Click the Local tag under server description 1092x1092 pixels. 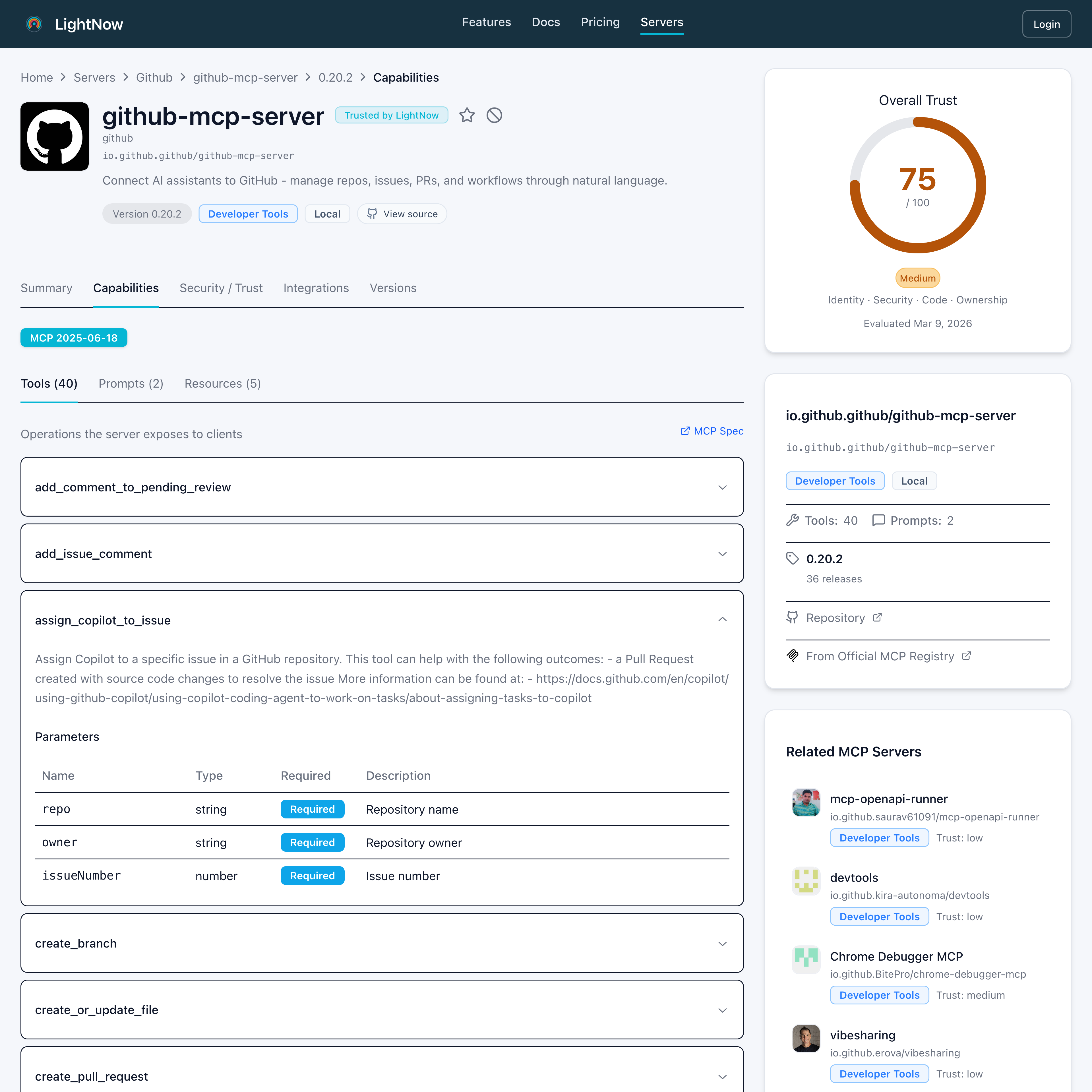pyautogui.click(x=327, y=214)
